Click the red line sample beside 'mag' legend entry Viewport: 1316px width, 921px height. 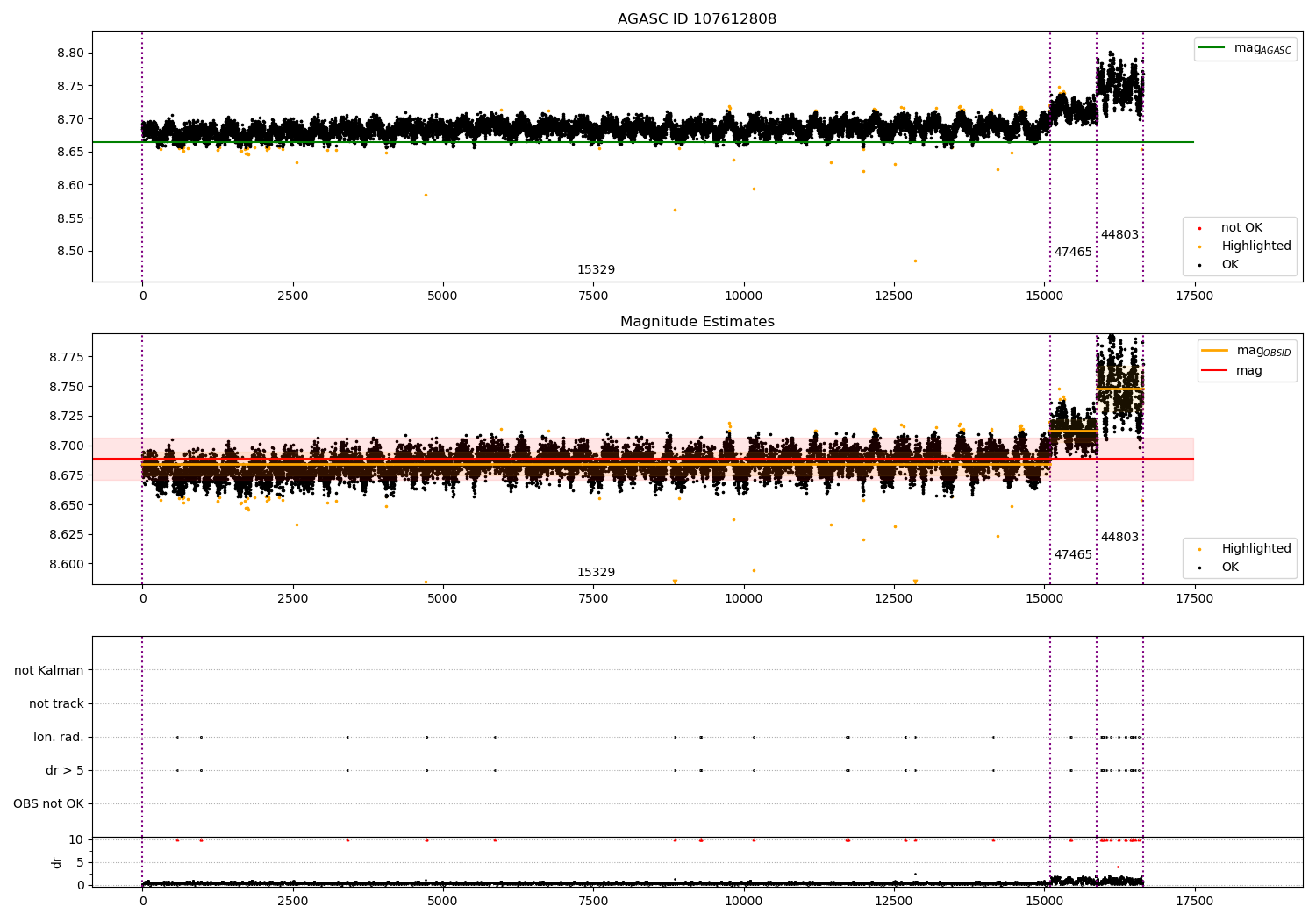(x=1214, y=371)
